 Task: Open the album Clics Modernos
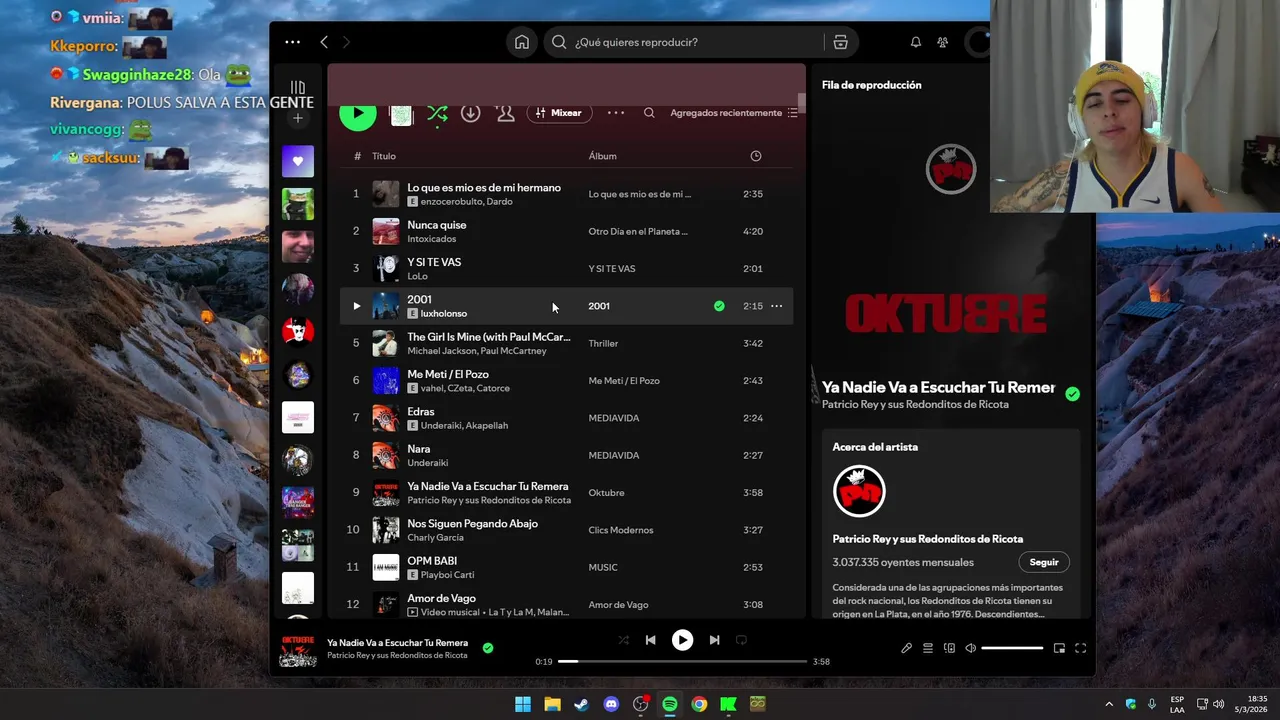[621, 530]
